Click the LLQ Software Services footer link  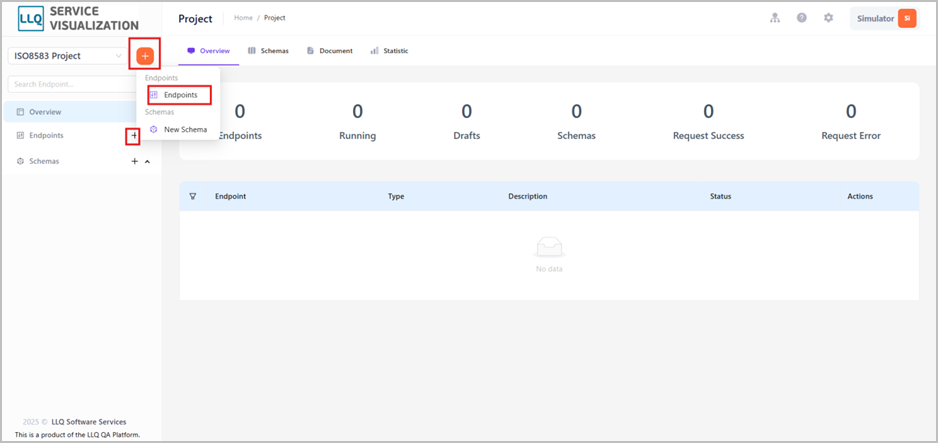[89, 422]
